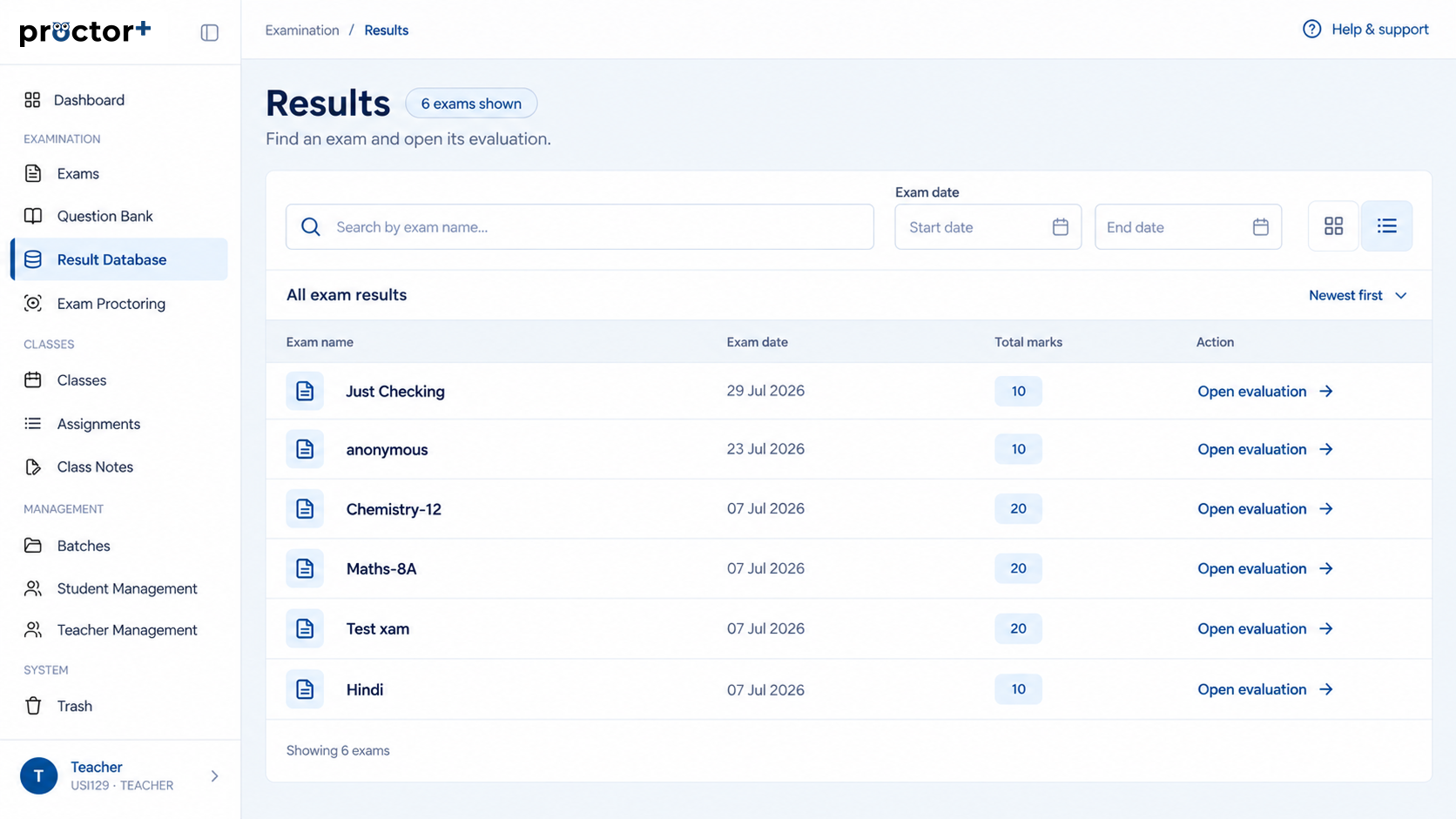The height and width of the screenshot is (819, 1456).
Task: Click the 29 Jul 2026 date cell
Action: [x=765, y=391]
